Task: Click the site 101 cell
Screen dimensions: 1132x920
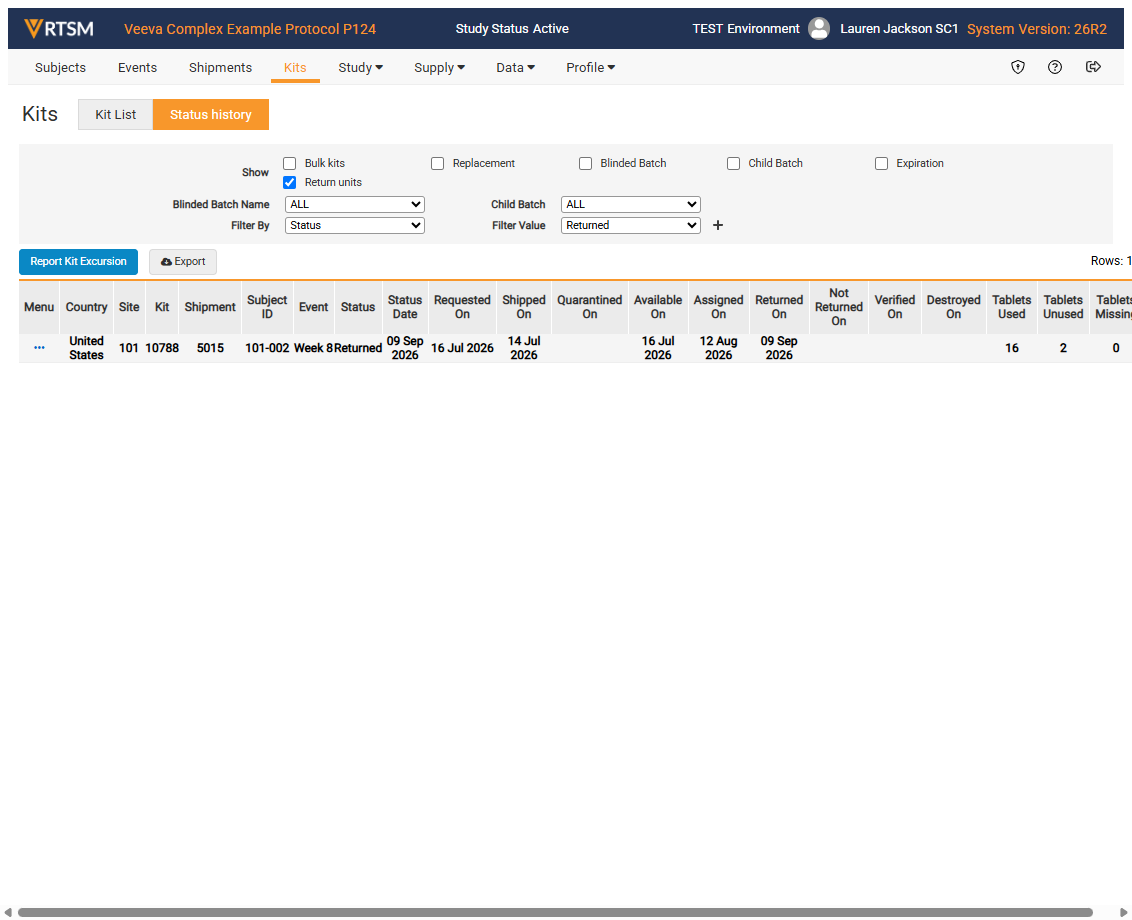Action: pyautogui.click(x=129, y=348)
